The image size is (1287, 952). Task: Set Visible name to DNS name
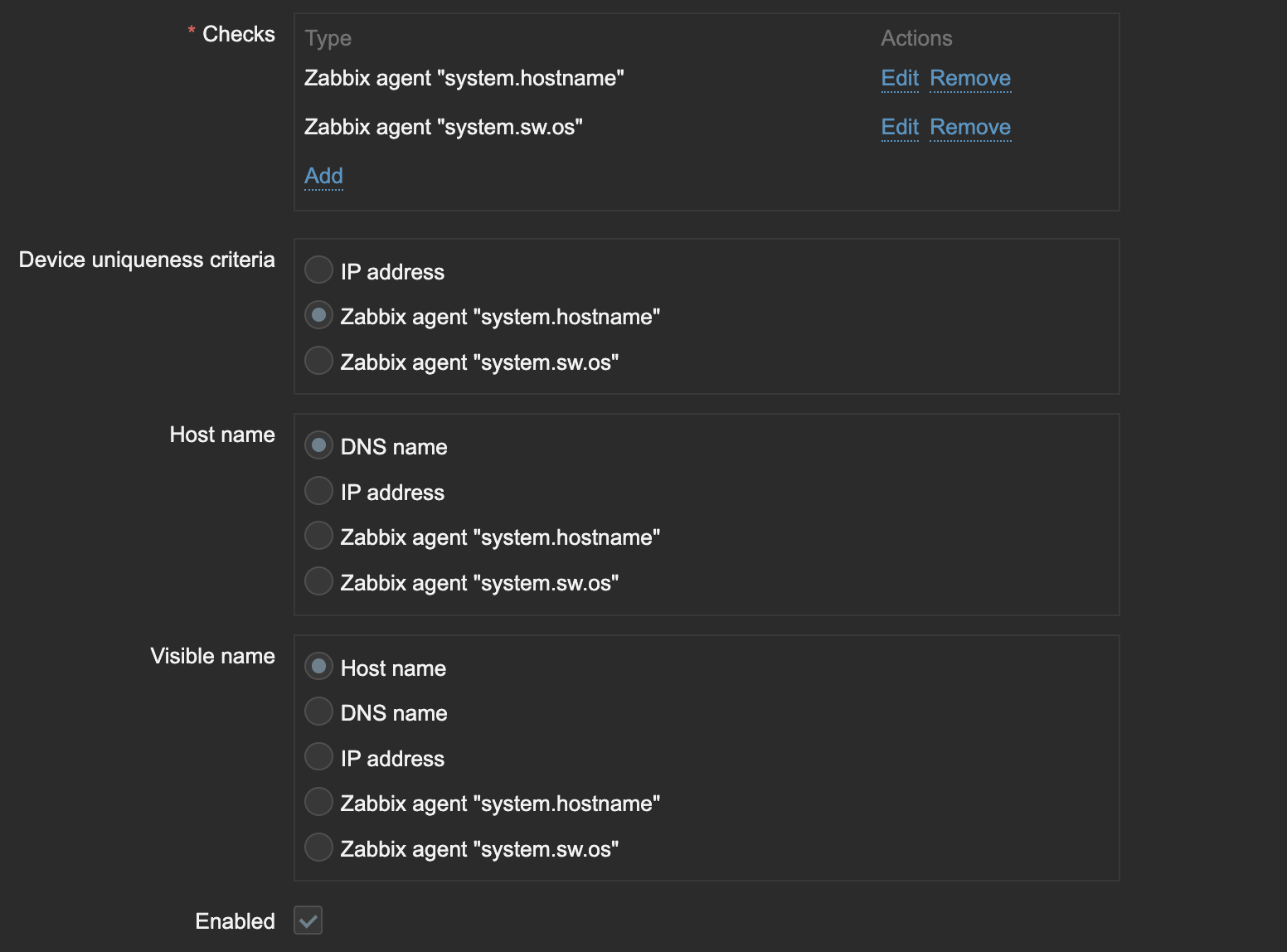pos(319,712)
